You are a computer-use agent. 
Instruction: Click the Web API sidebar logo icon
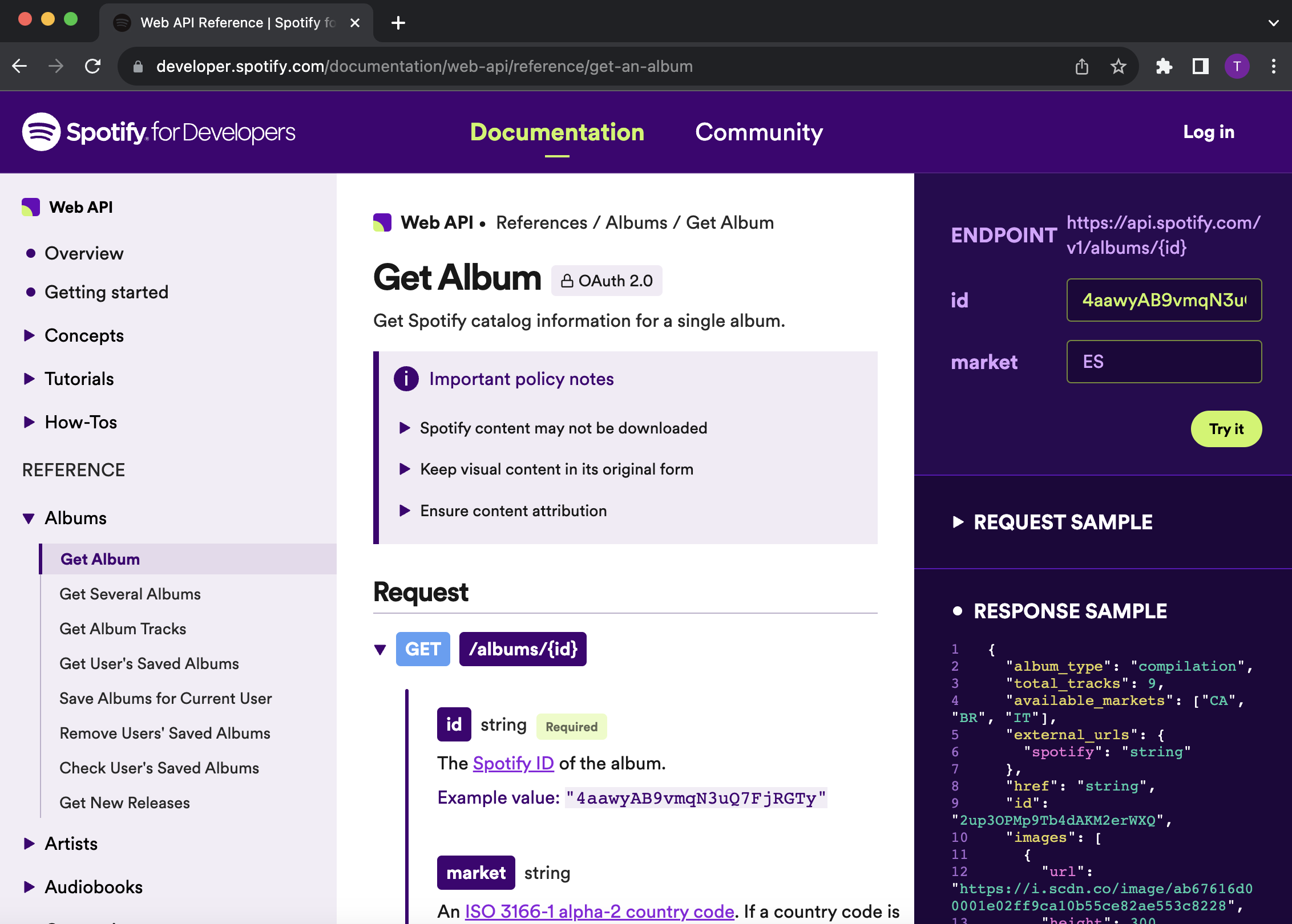click(31, 207)
